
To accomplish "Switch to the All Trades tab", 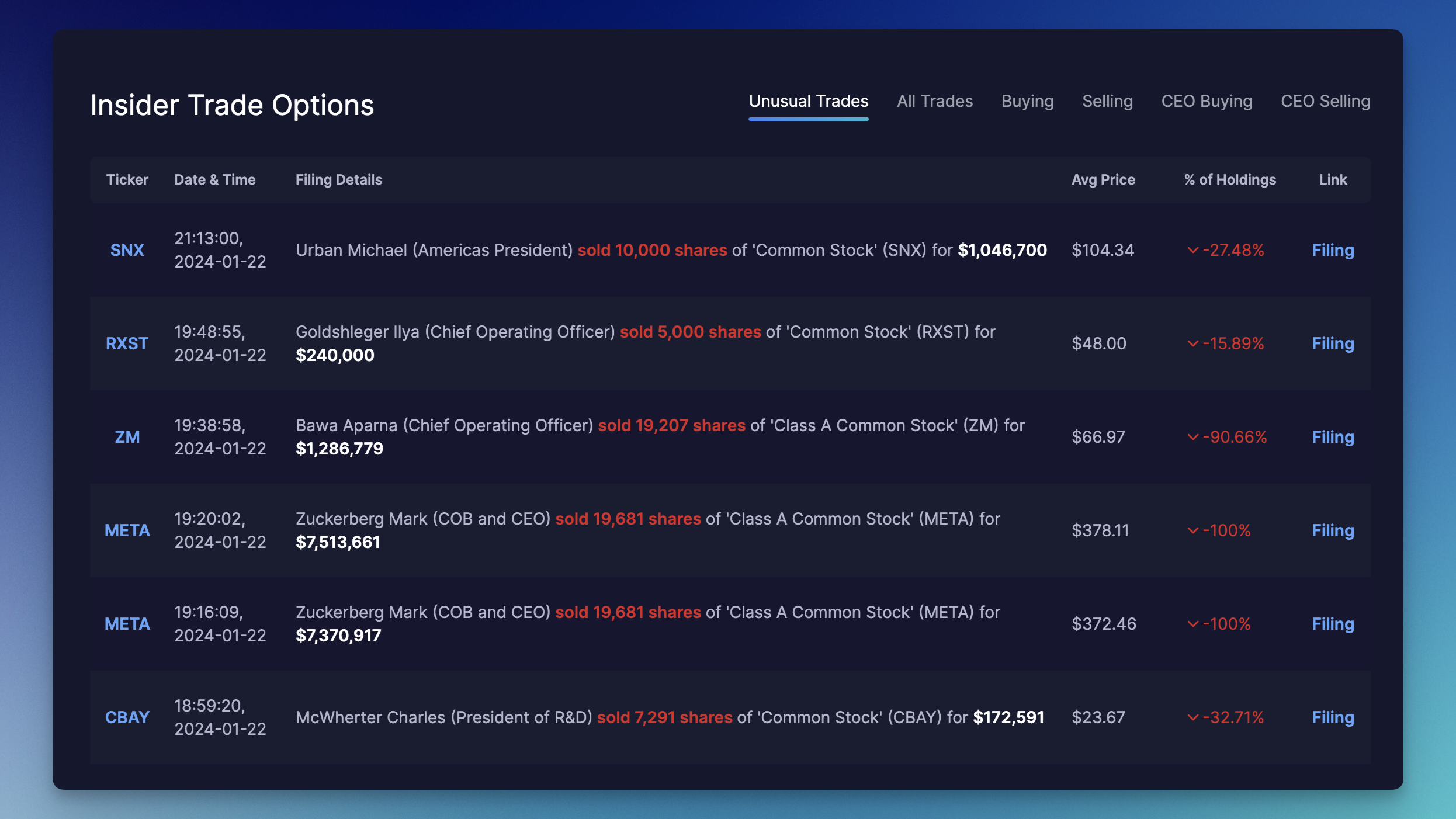I will tap(934, 101).
